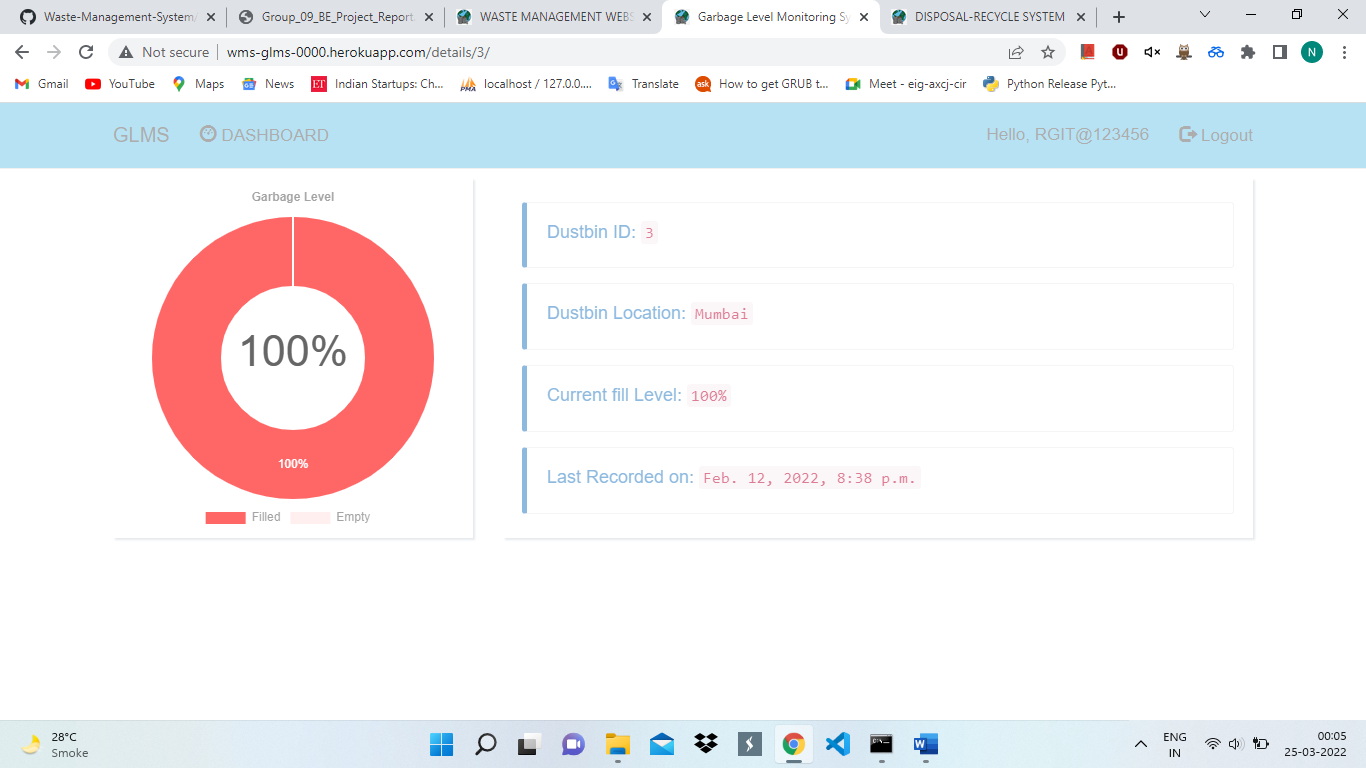Image resolution: width=1366 pixels, height=768 pixels.
Task: Open the Extensions puzzle icon
Action: (x=1248, y=52)
